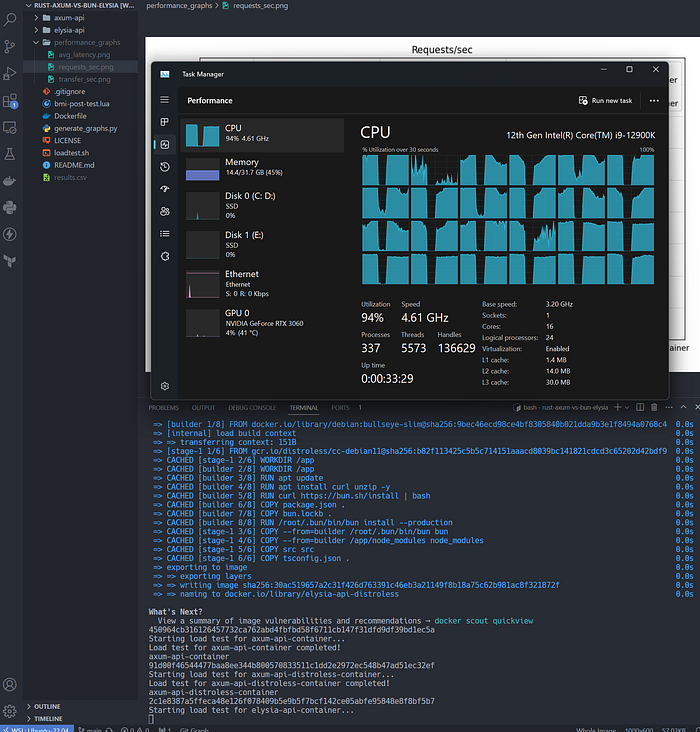This screenshot has width=700, height=732.
Task: Switch to the PROBLEMS panel tab
Action: [163, 408]
